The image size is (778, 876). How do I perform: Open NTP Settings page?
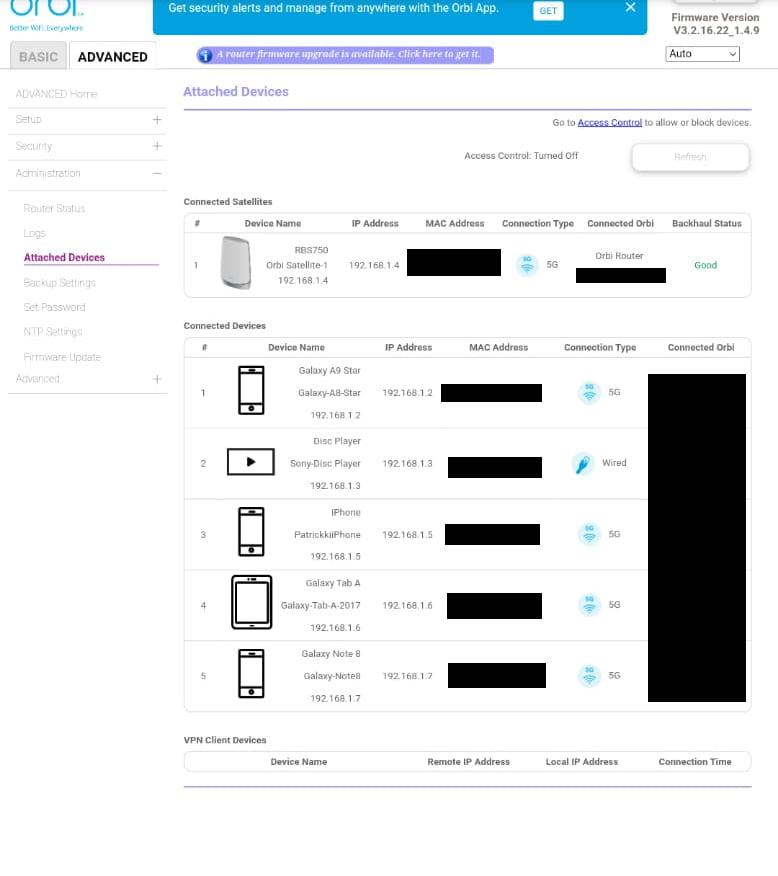point(53,332)
